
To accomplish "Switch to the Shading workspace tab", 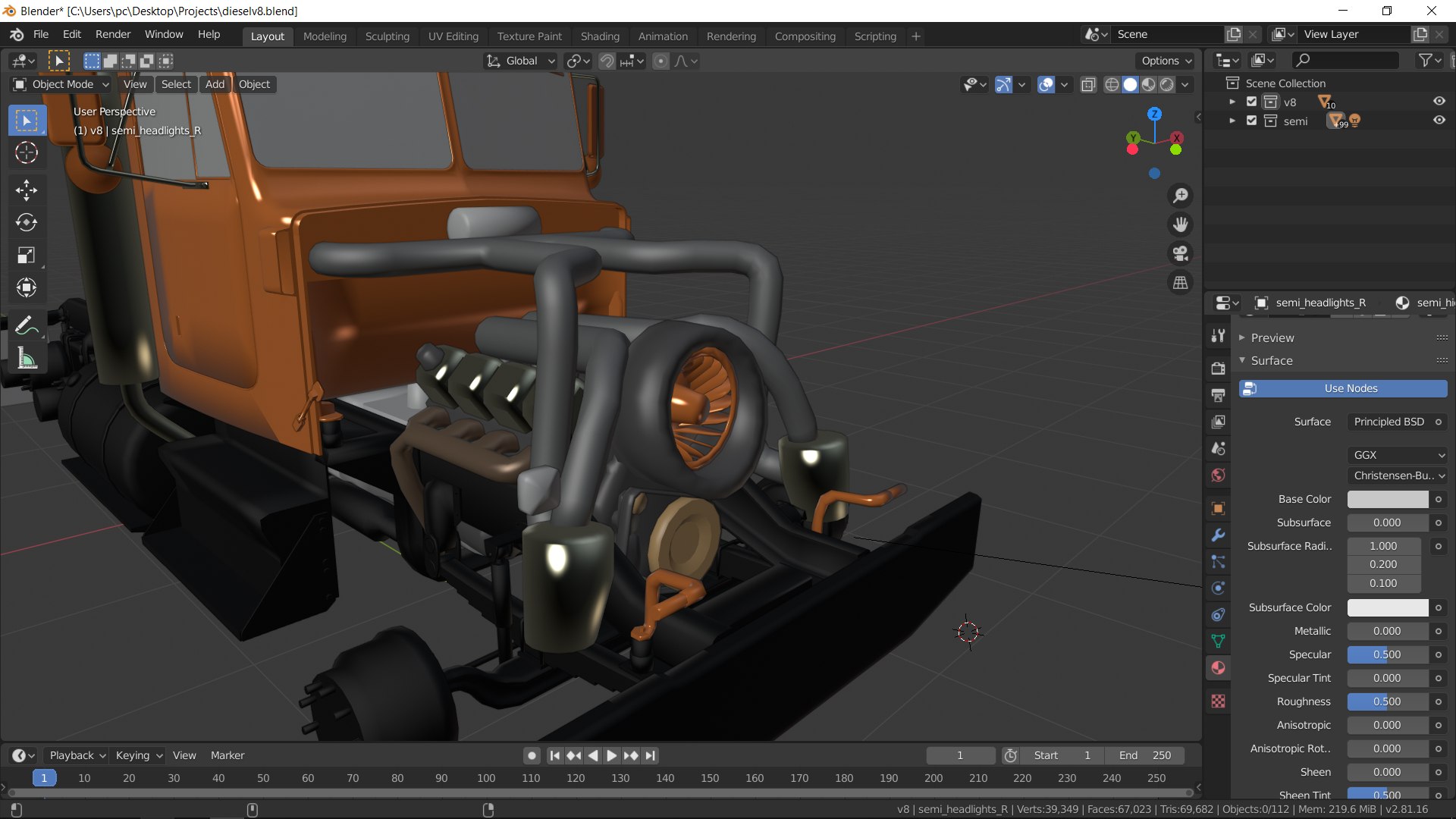I will point(599,36).
